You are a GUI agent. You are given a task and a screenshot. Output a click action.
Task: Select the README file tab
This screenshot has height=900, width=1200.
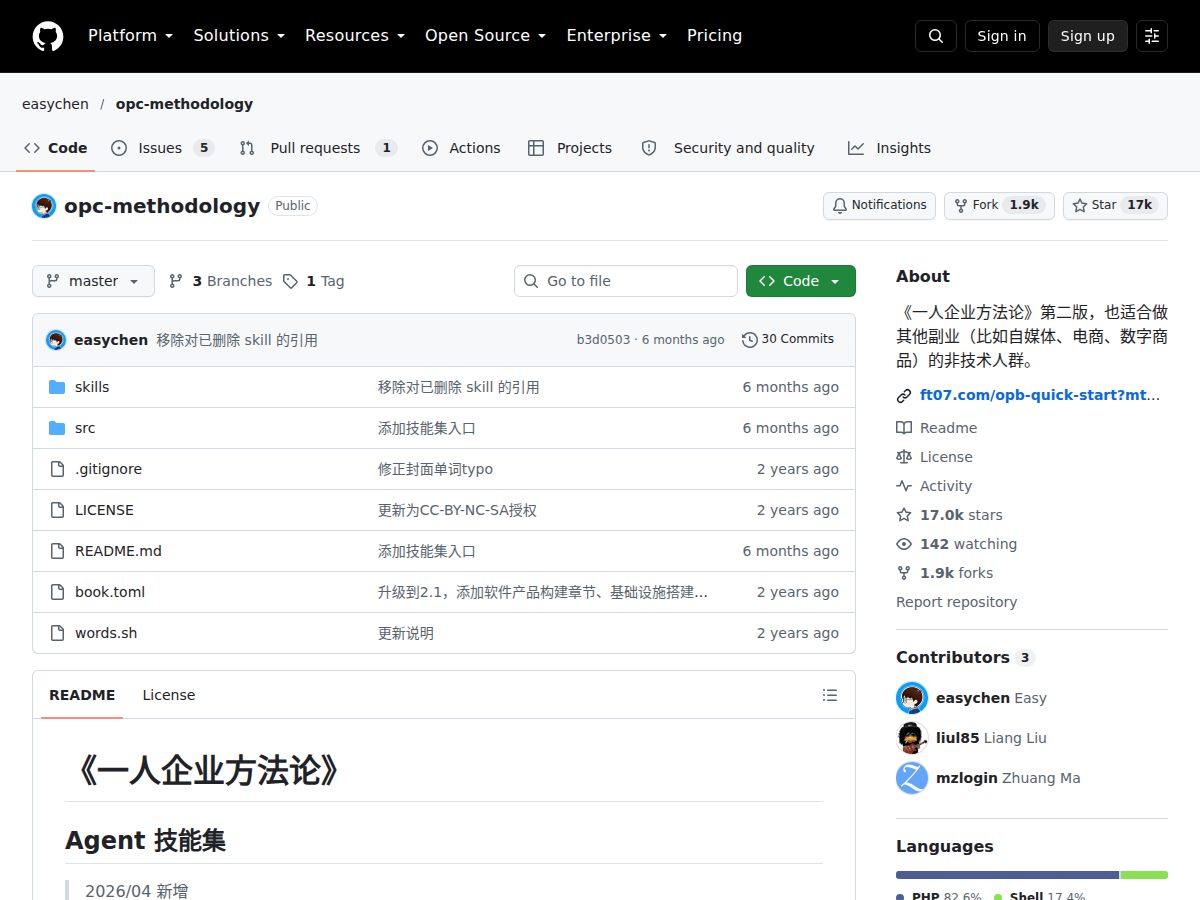[82, 695]
